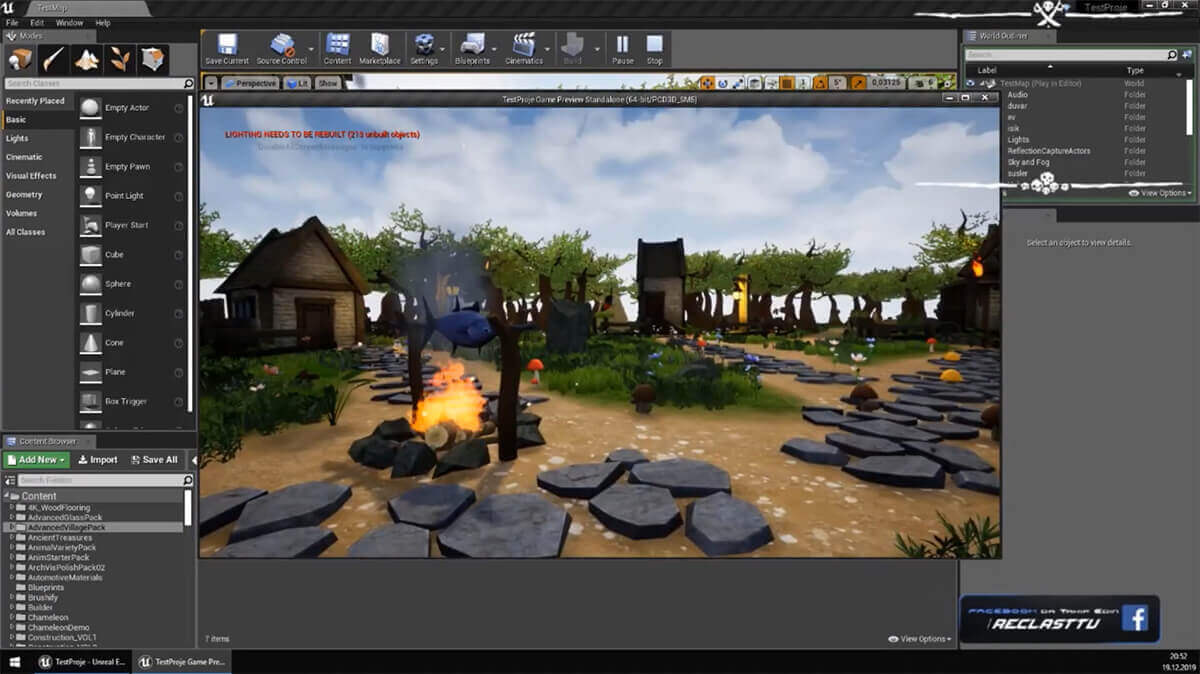Select the Lights category tab
The height and width of the screenshot is (674, 1200).
click(17, 138)
